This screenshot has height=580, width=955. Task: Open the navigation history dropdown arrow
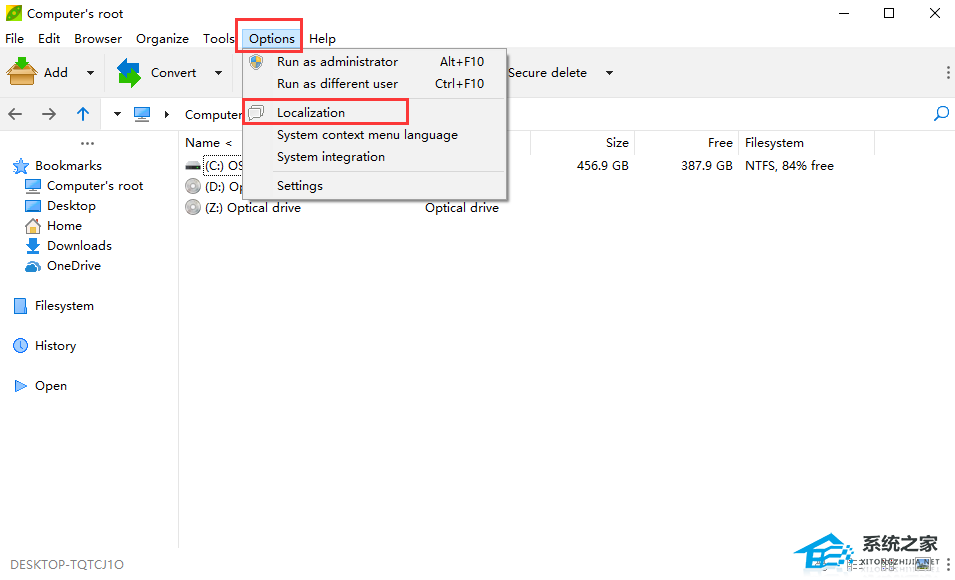(x=117, y=114)
